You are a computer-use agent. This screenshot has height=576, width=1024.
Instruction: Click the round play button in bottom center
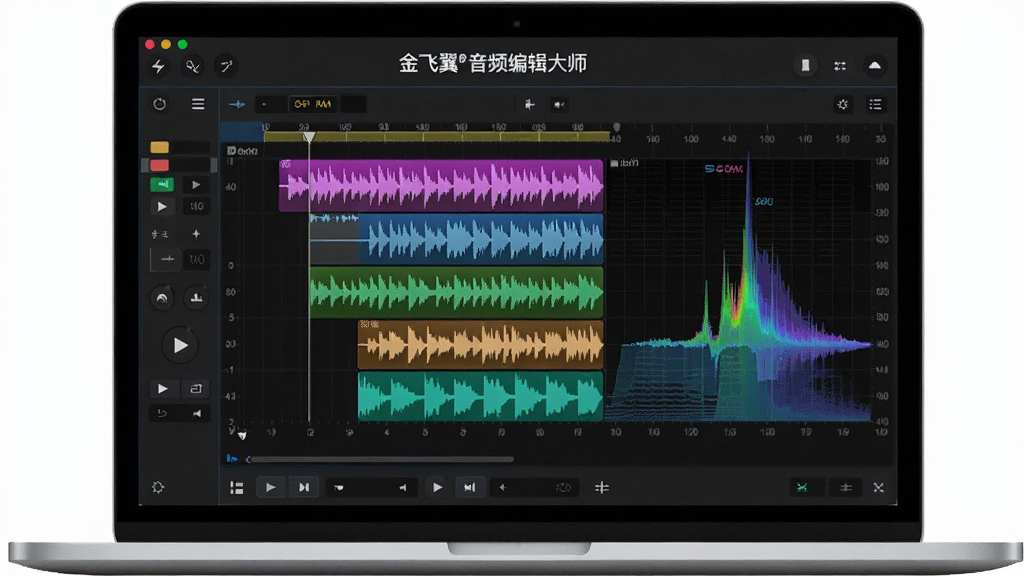click(x=437, y=487)
